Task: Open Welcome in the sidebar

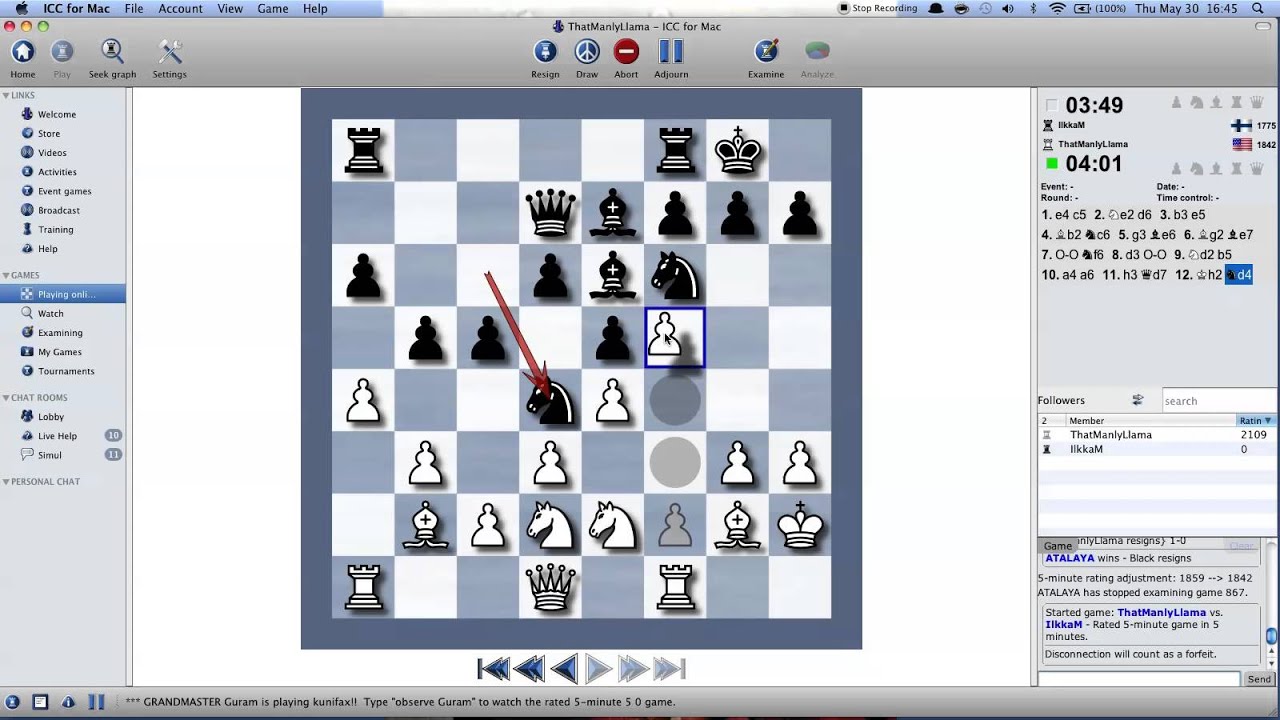Action: tap(57, 114)
